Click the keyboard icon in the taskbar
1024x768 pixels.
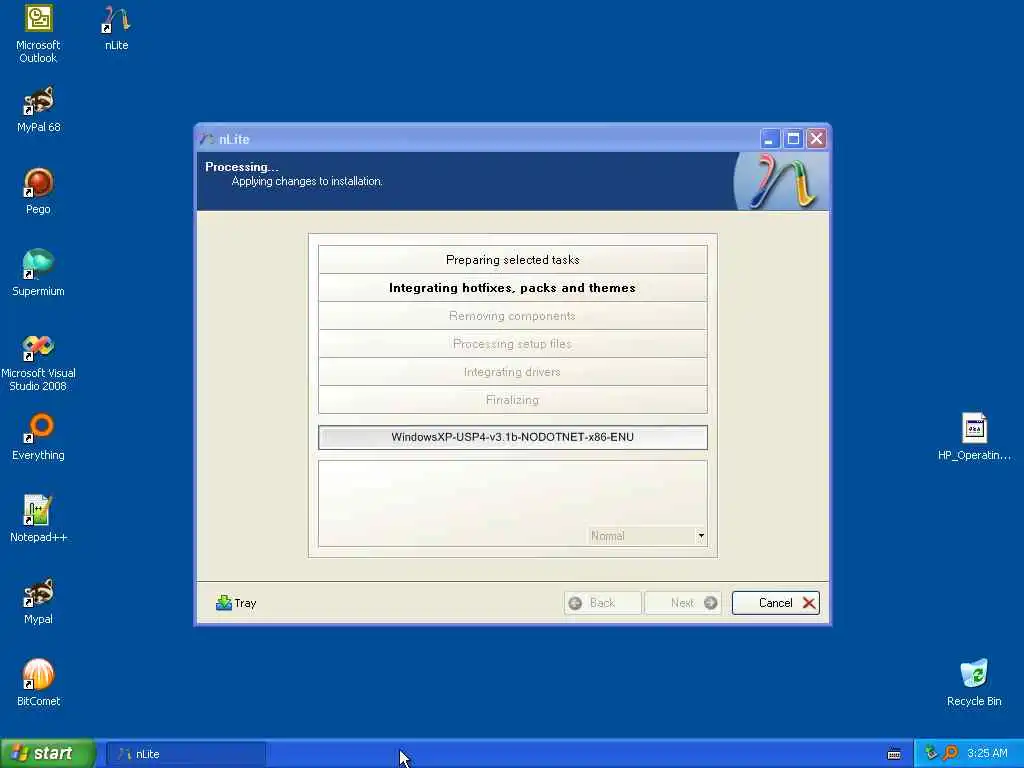coord(894,754)
